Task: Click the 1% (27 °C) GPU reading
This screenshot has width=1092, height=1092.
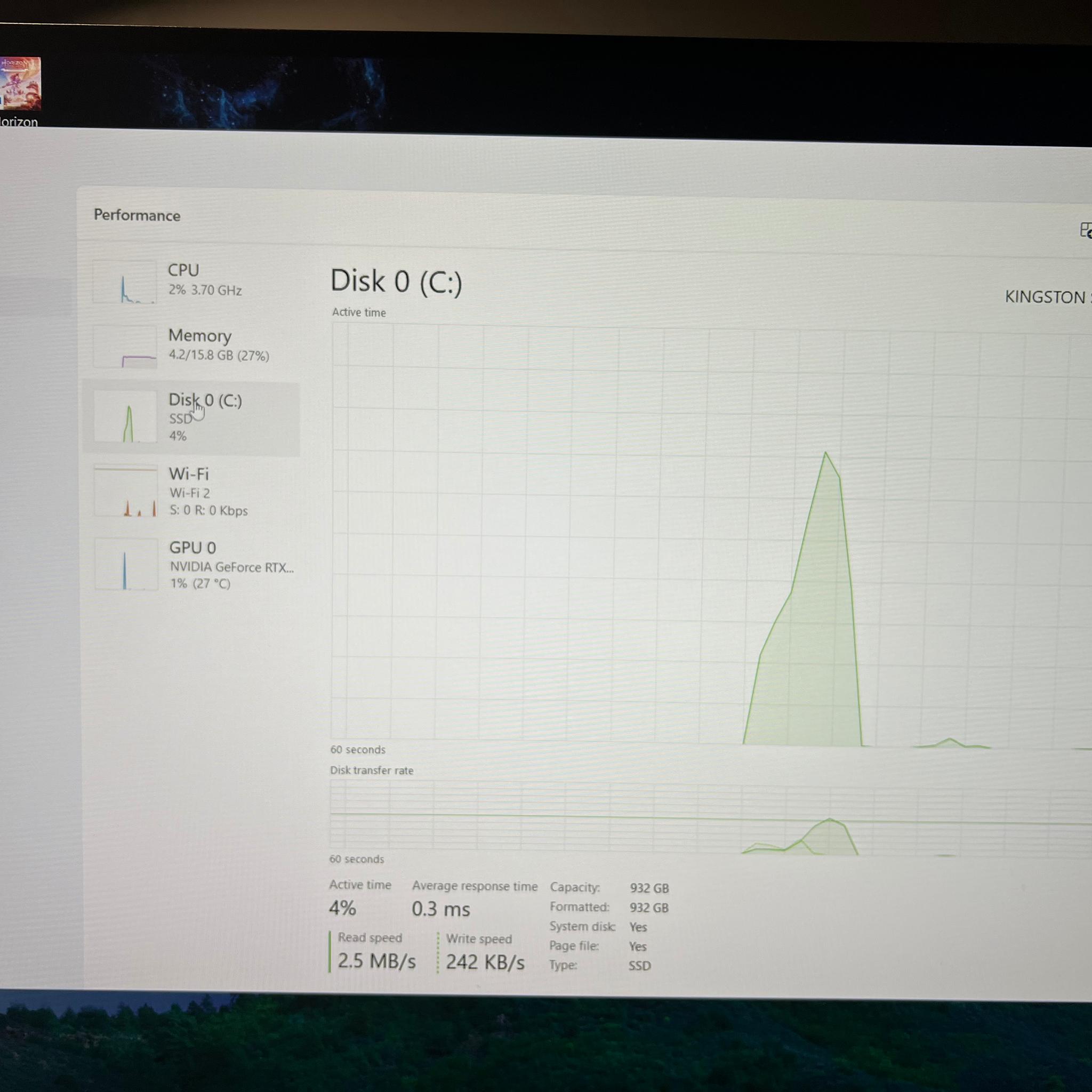Action: point(200,583)
